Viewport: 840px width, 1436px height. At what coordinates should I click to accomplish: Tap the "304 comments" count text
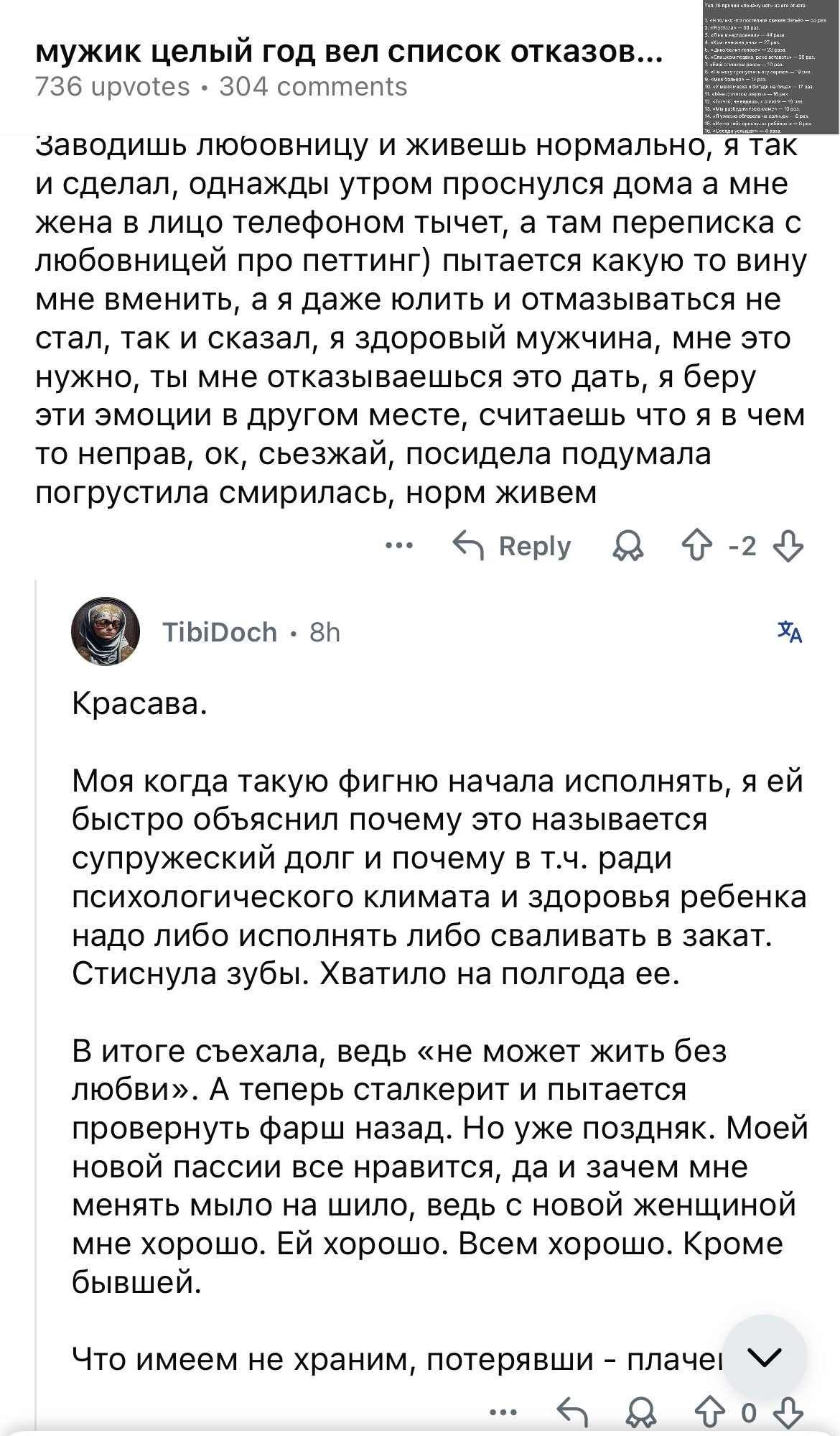313,87
